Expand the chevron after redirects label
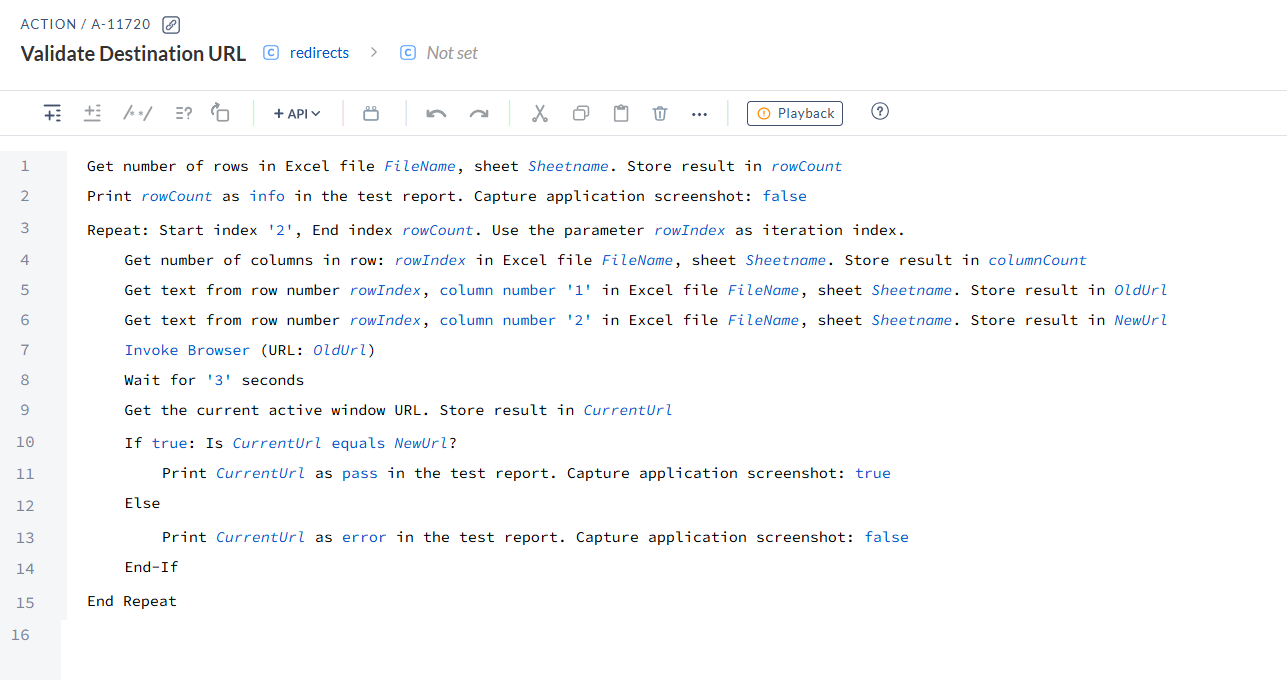This screenshot has width=1287, height=680. (373, 52)
